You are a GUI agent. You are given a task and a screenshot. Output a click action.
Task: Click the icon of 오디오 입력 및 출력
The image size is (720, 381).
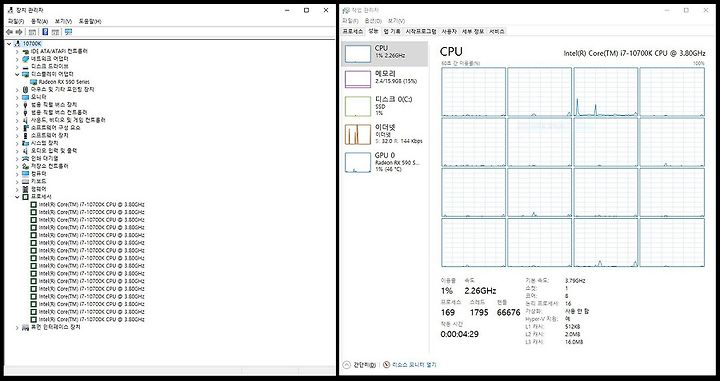point(25,151)
